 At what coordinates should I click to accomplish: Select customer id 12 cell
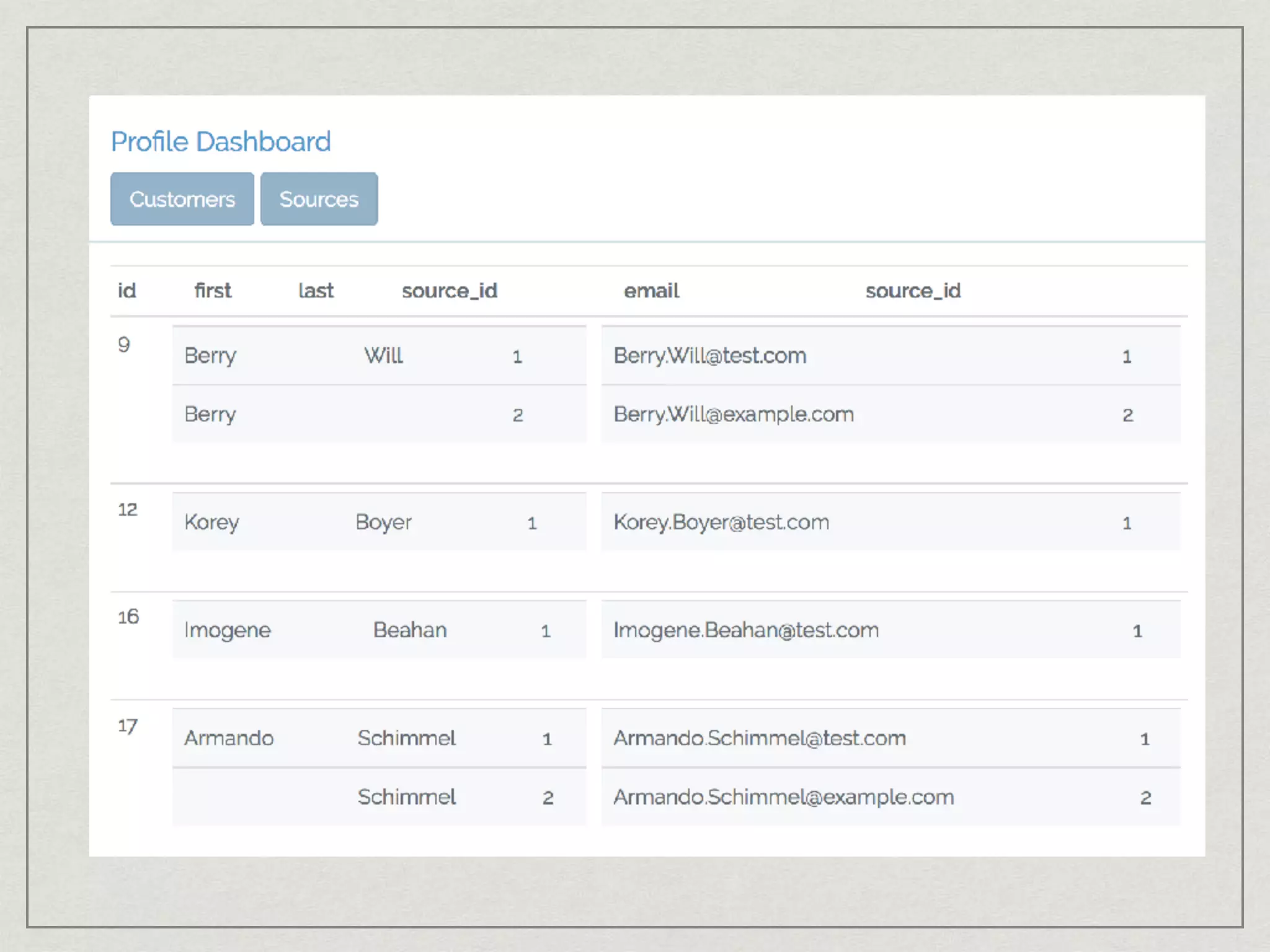click(128, 510)
